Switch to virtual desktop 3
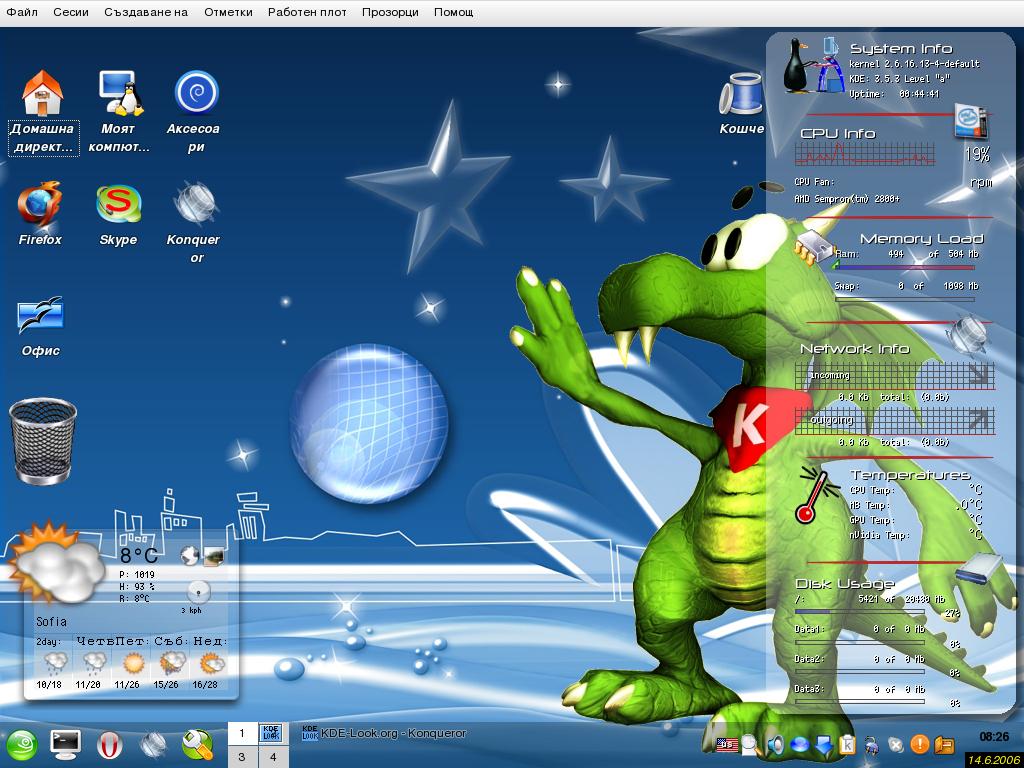Image resolution: width=1024 pixels, height=768 pixels. tap(242, 756)
